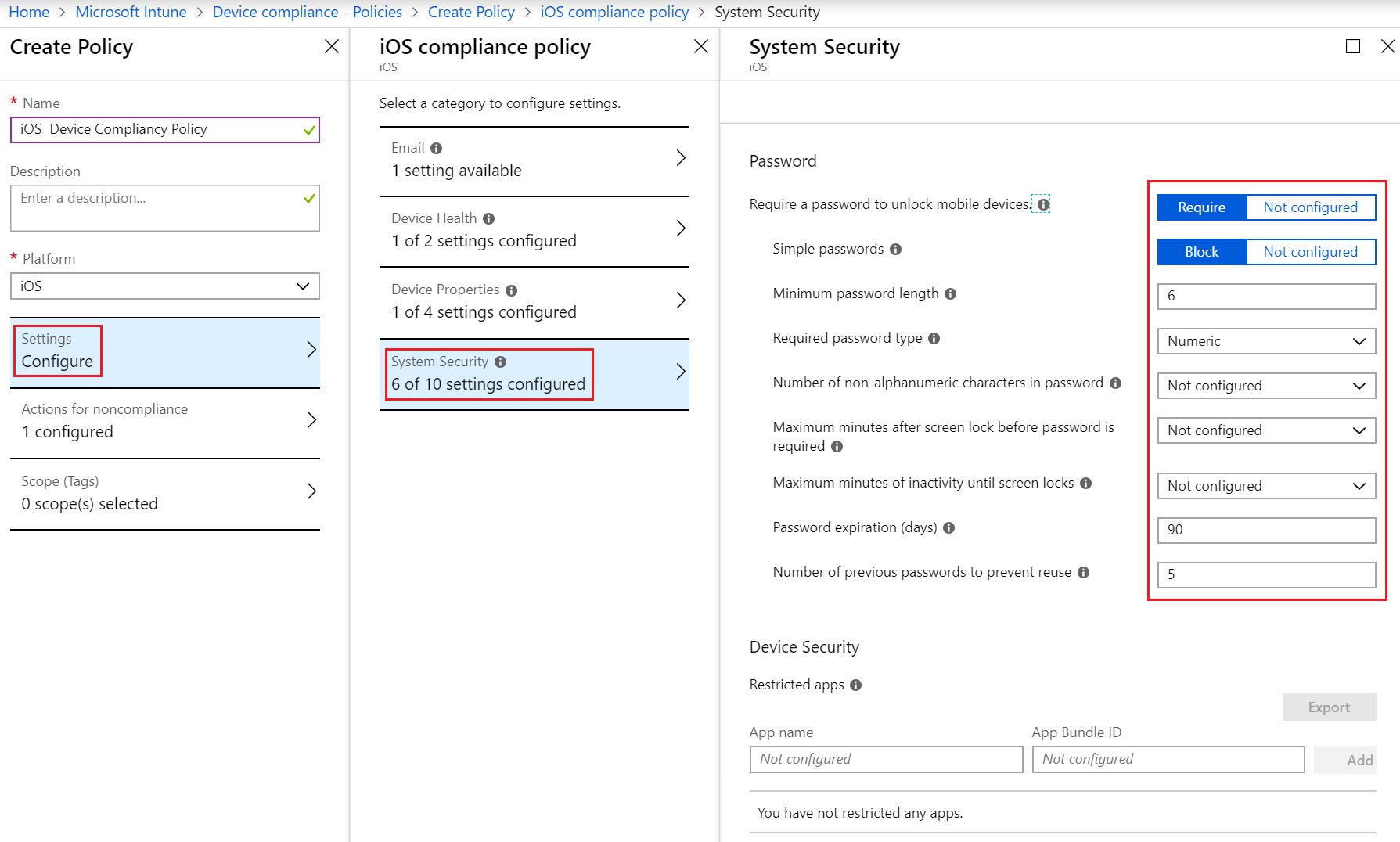Set password requirement to Not configured
The width and height of the screenshot is (1400, 842).
point(1310,207)
